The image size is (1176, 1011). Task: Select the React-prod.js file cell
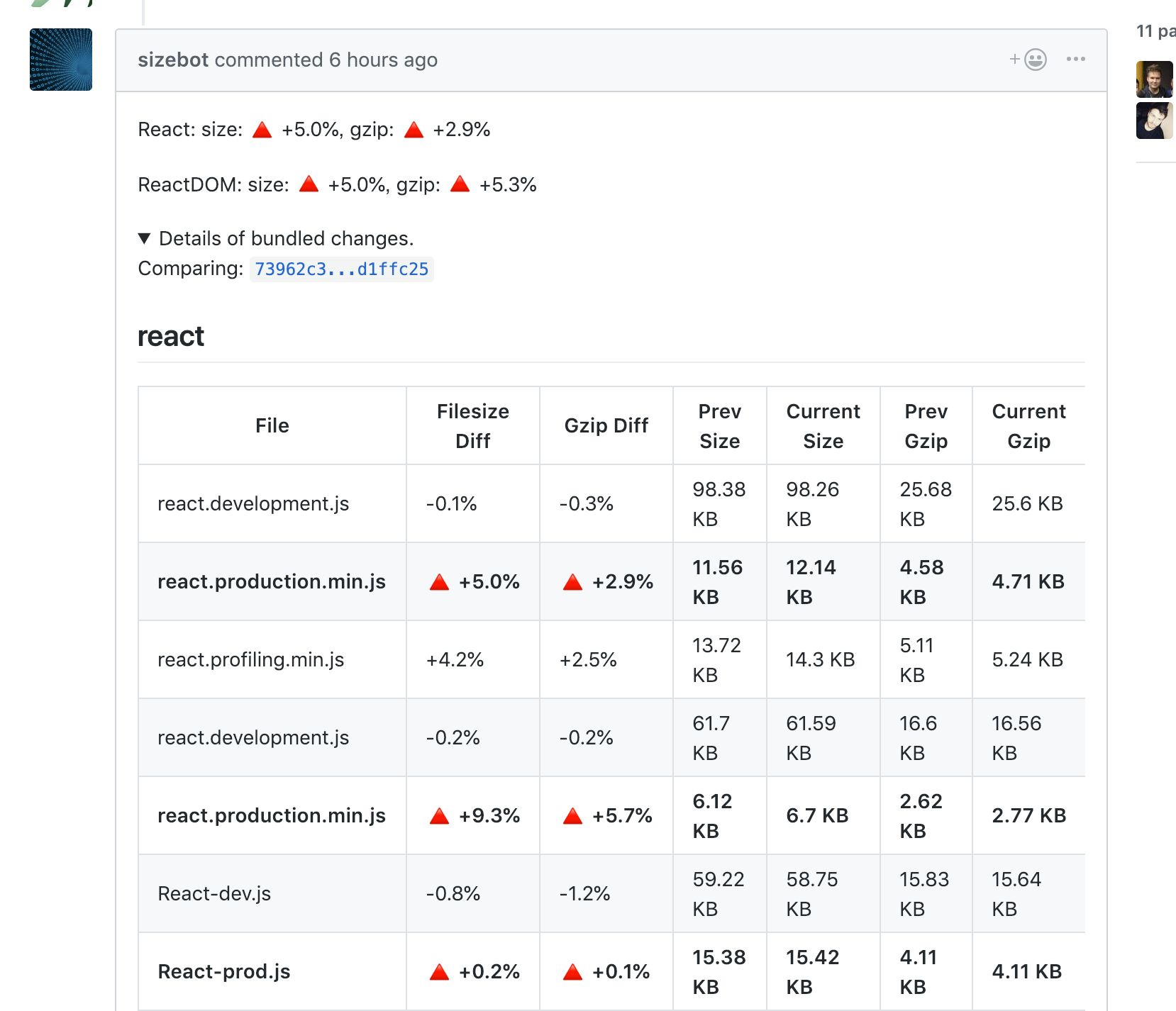272,971
